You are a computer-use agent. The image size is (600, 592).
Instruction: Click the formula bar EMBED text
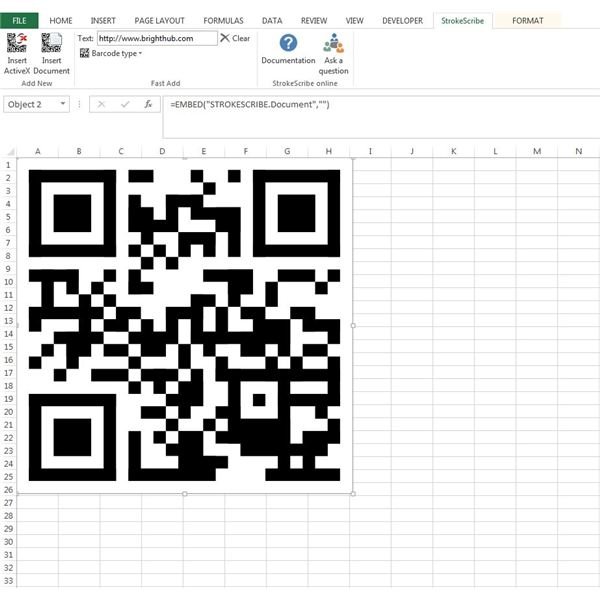tap(249, 104)
